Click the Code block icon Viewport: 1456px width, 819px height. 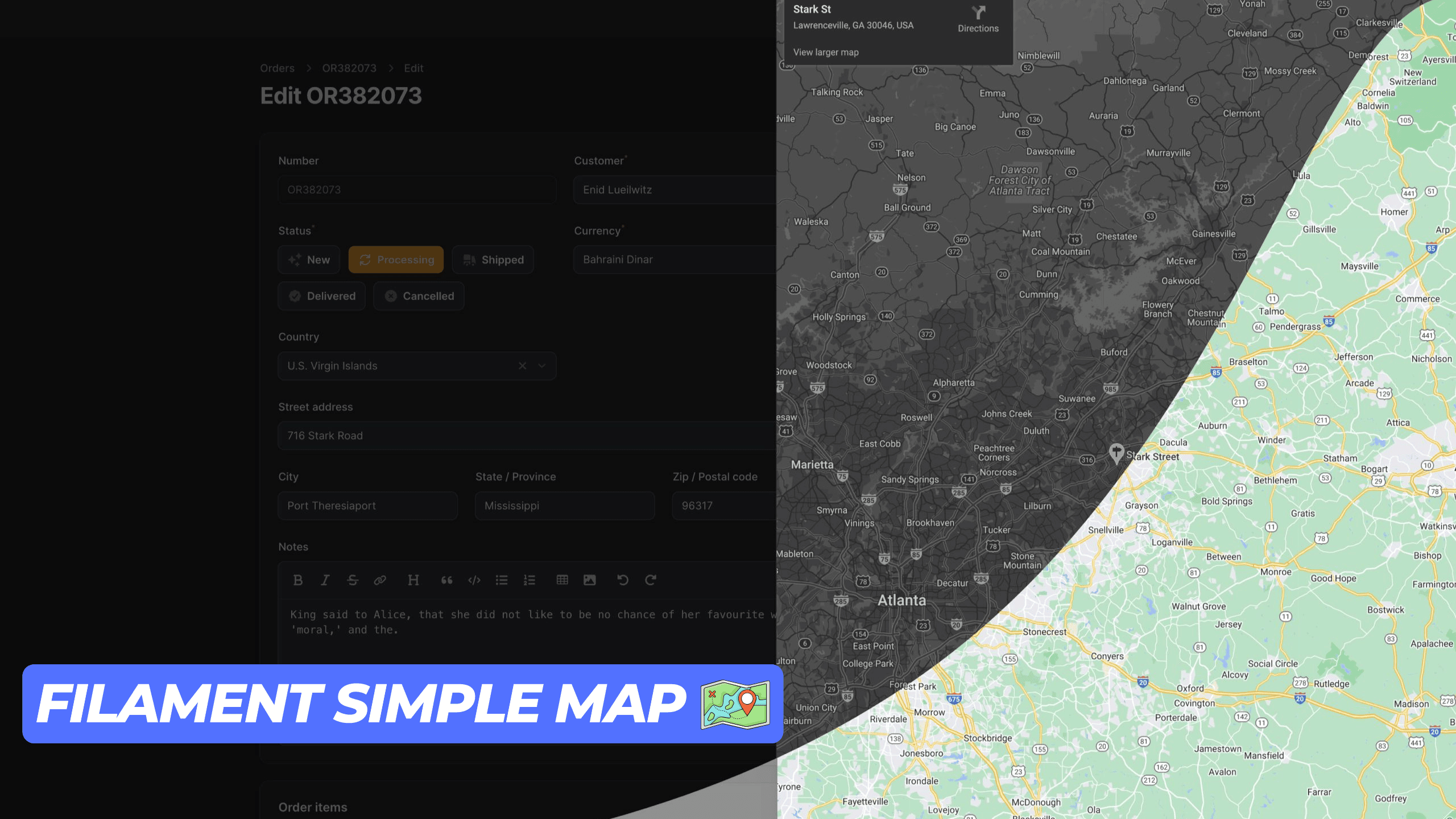pos(475,580)
